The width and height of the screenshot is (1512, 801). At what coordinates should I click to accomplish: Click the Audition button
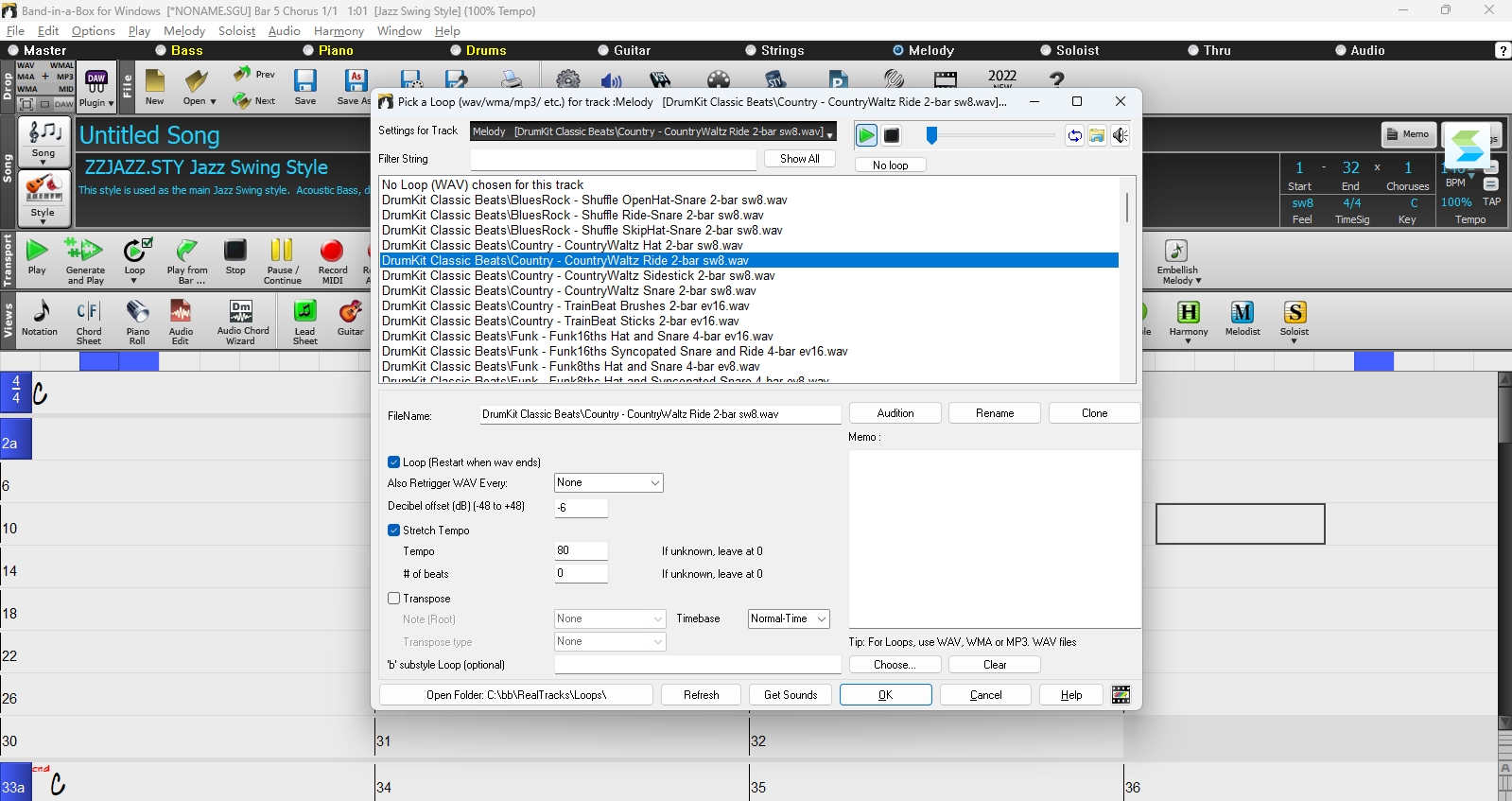[x=895, y=413]
